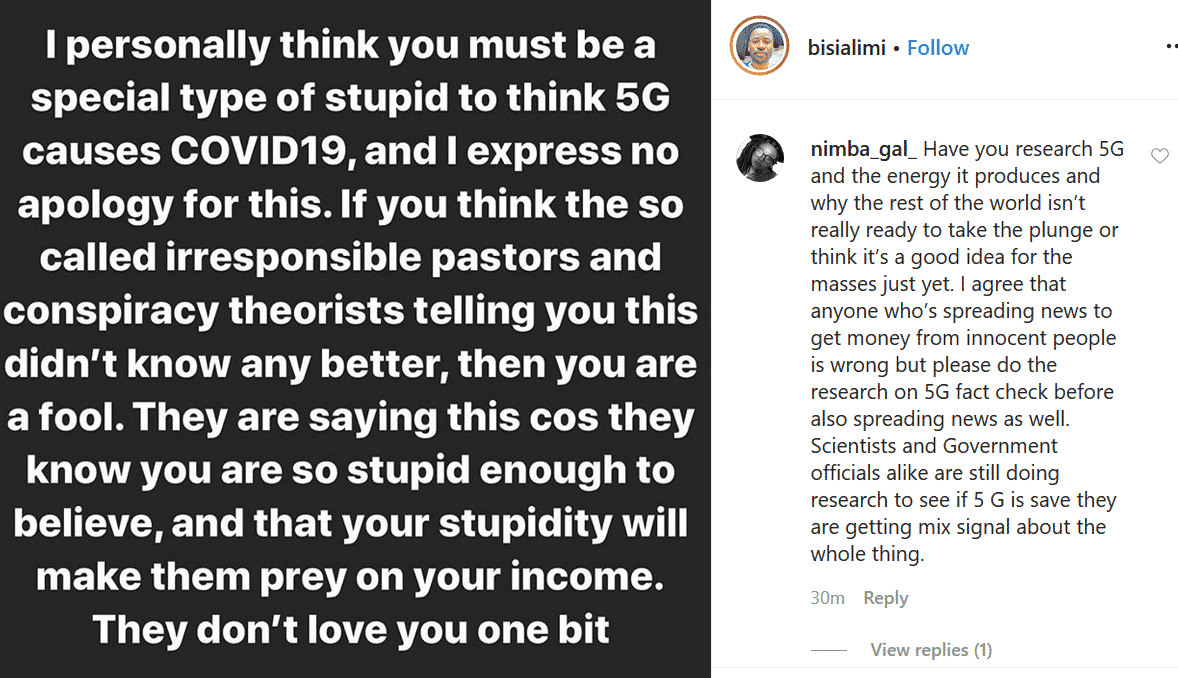Click the bisialimi username in the header

tap(846, 48)
